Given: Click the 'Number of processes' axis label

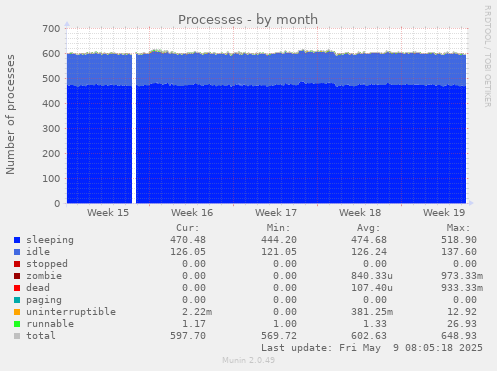Looking at the screenshot, I should click(10, 114).
